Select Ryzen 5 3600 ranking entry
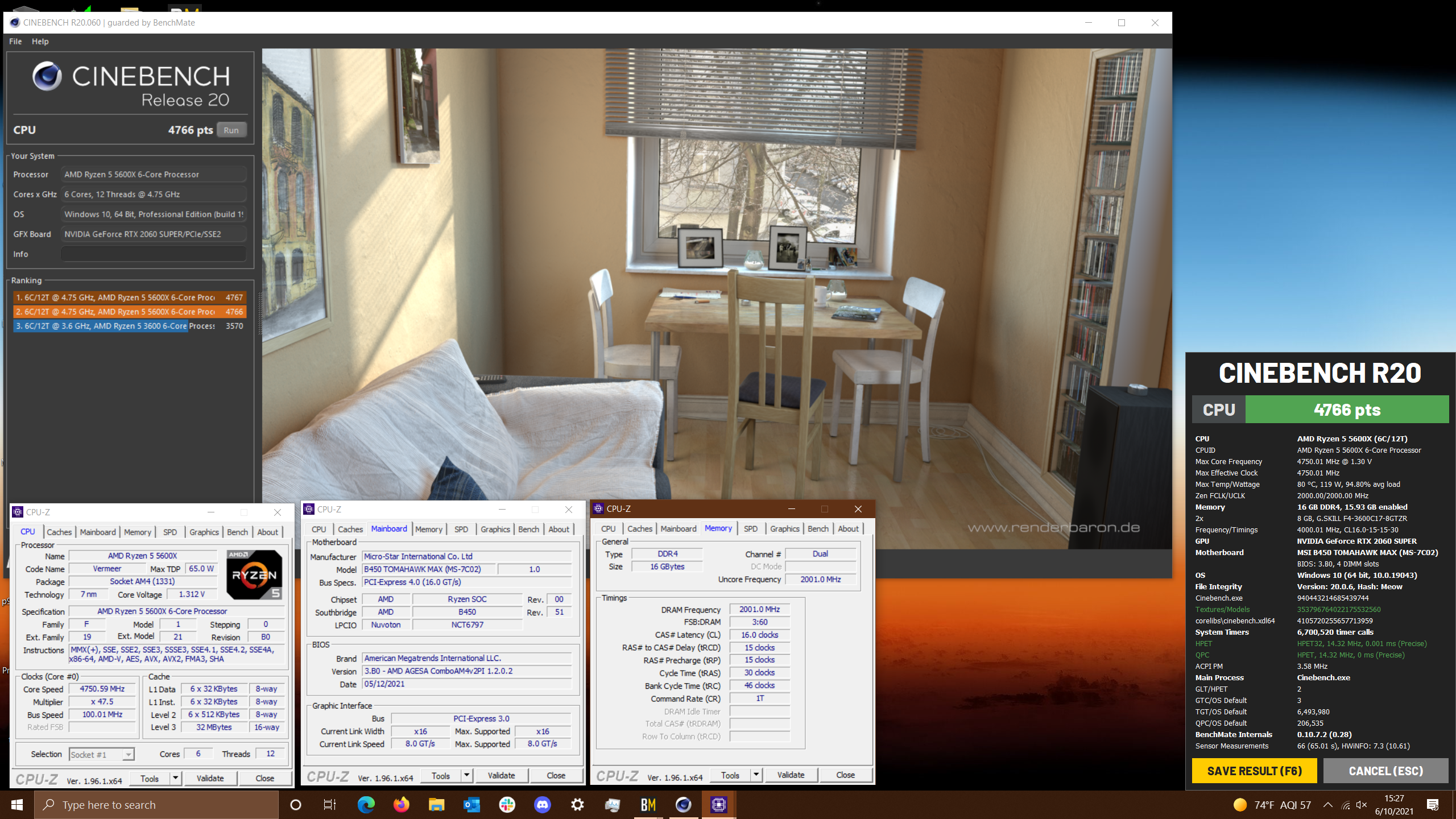 pos(130,326)
